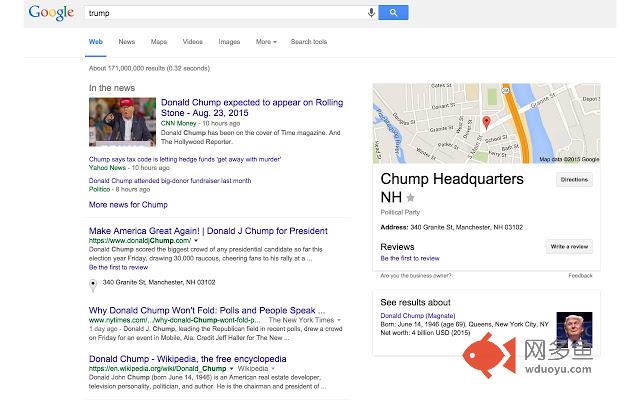
Task: Click the Directions button
Action: pyautogui.click(x=574, y=180)
